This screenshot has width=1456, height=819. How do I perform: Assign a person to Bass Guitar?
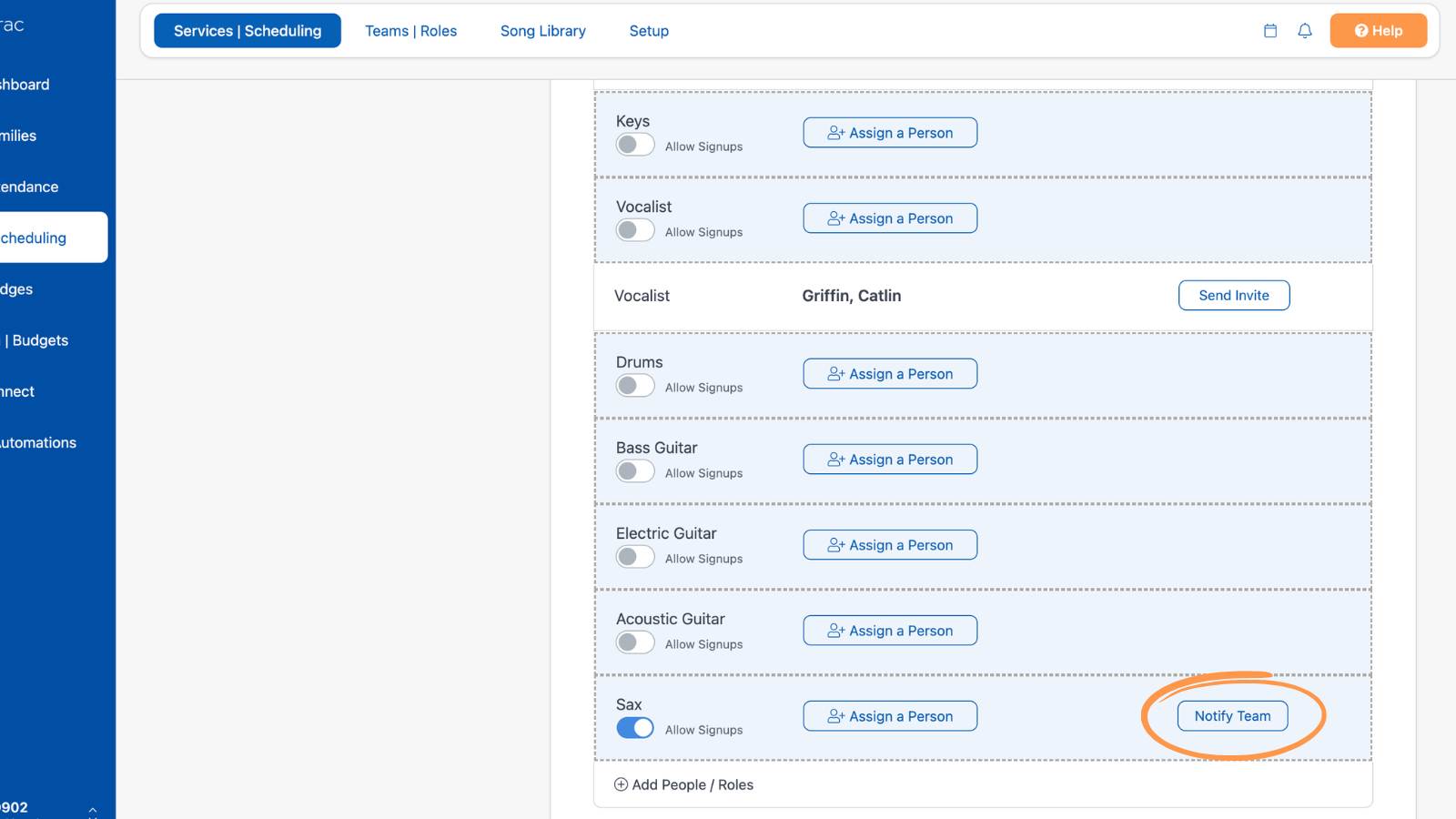890,460
